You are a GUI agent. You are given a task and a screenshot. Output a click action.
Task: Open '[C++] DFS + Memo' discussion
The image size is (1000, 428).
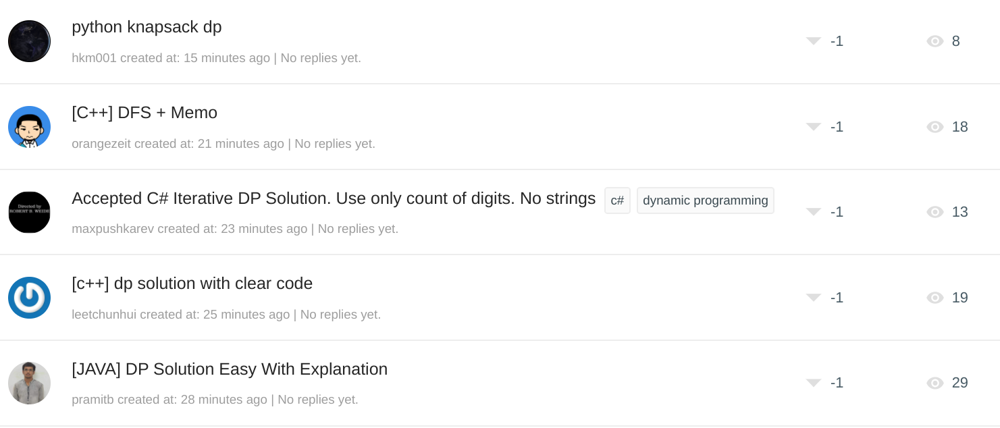tap(145, 113)
